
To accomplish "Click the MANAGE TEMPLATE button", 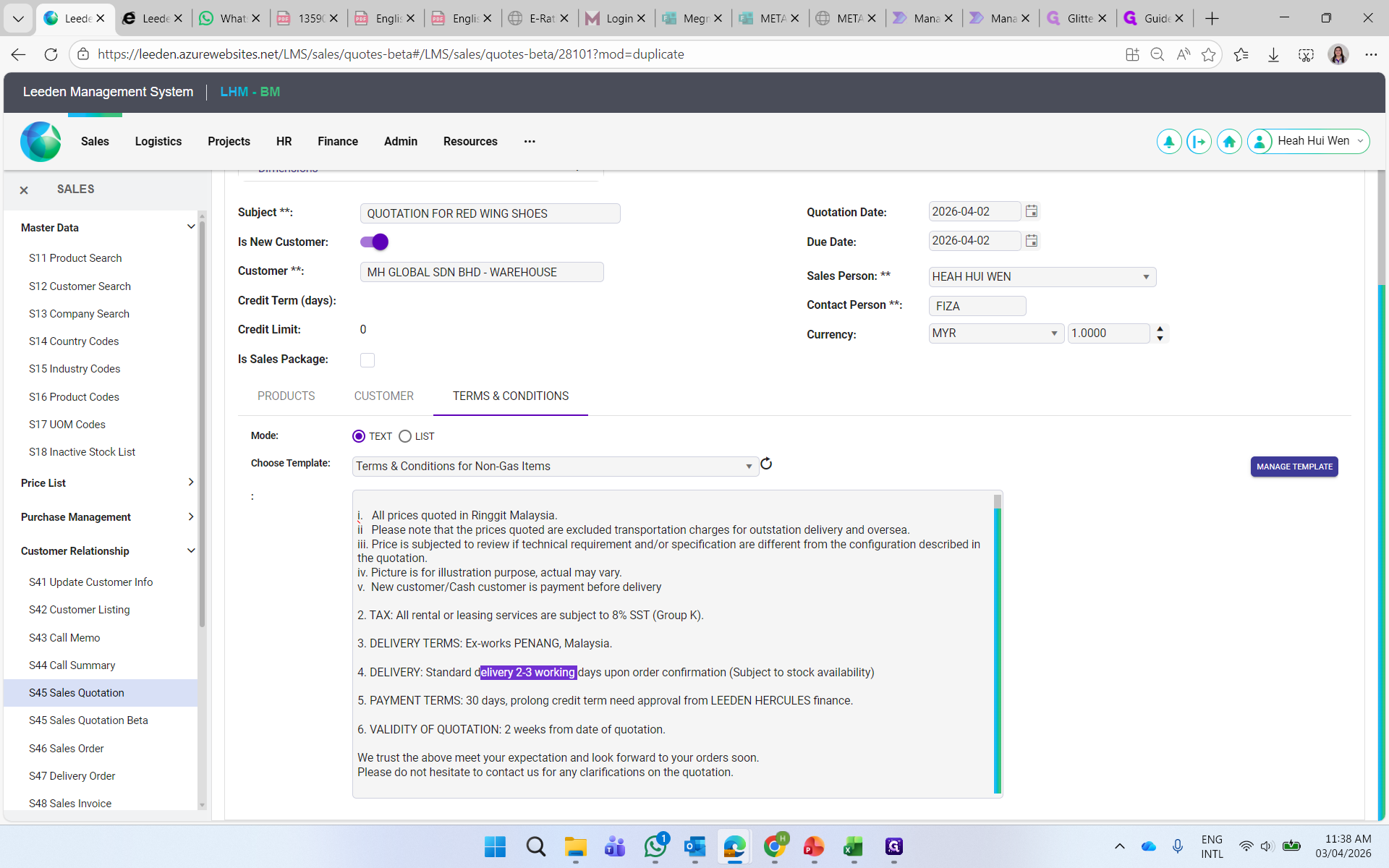I will click(x=1294, y=467).
